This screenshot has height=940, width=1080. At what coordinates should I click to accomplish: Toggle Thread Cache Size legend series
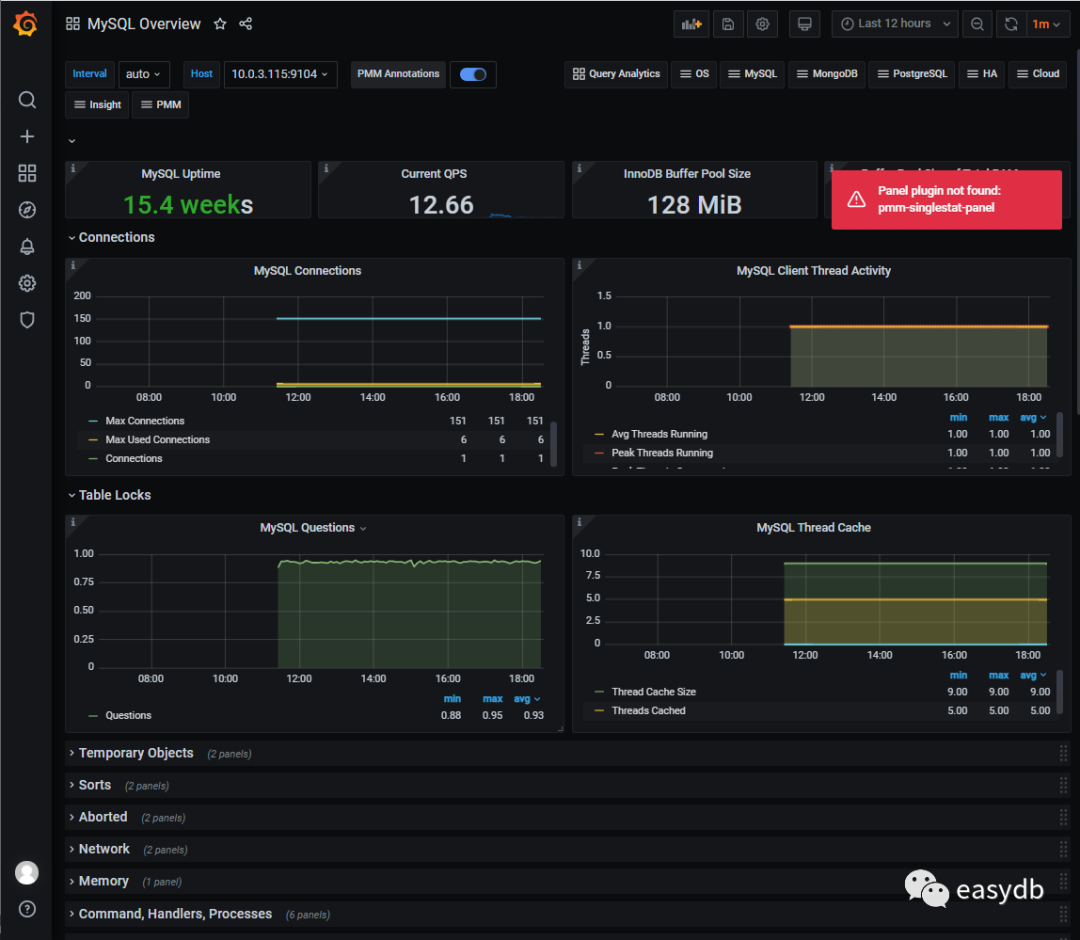pyautogui.click(x=653, y=692)
